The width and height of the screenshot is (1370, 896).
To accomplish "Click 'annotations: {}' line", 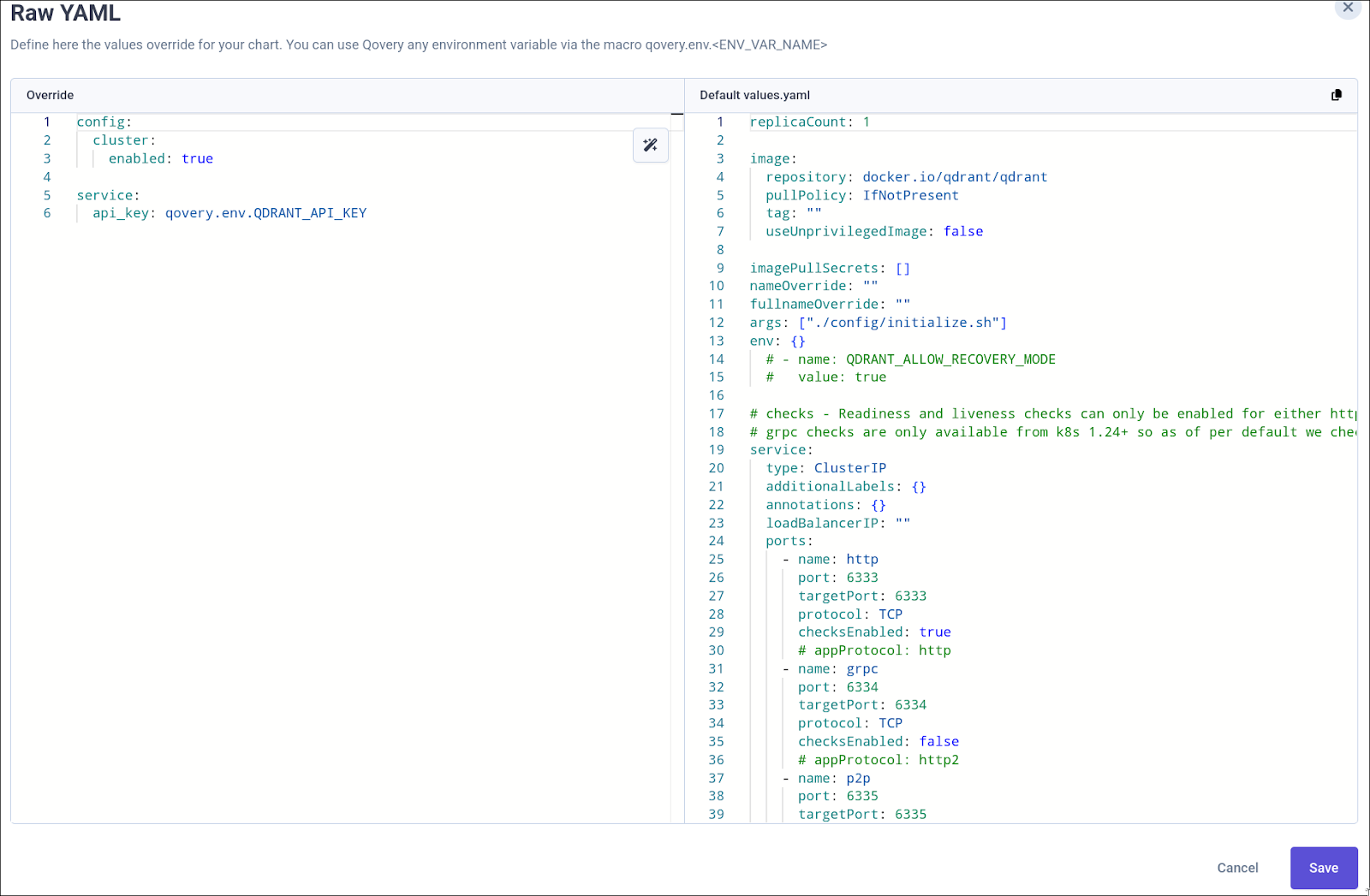I will (825, 506).
